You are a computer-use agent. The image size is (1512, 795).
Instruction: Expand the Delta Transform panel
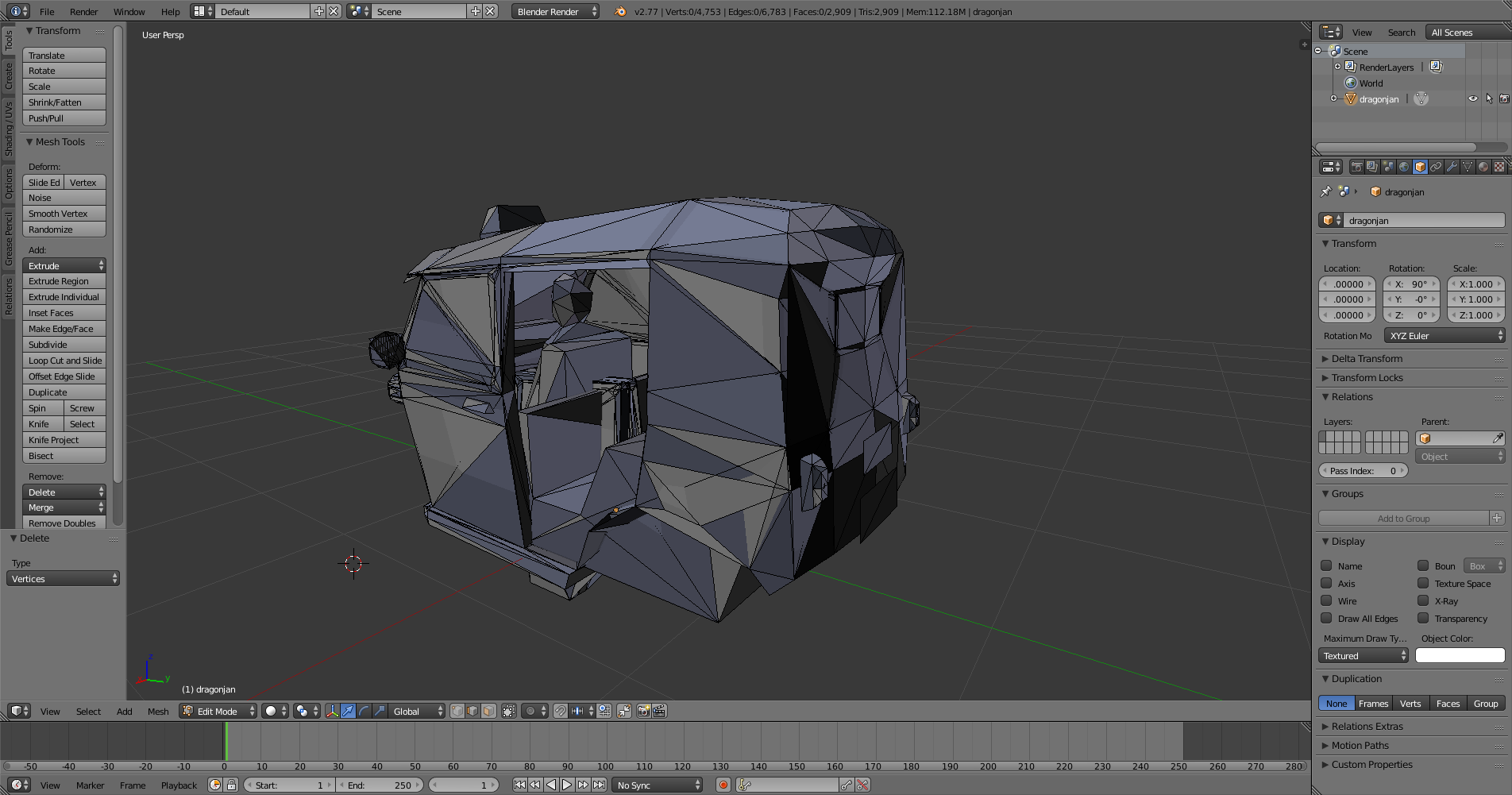1367,359
